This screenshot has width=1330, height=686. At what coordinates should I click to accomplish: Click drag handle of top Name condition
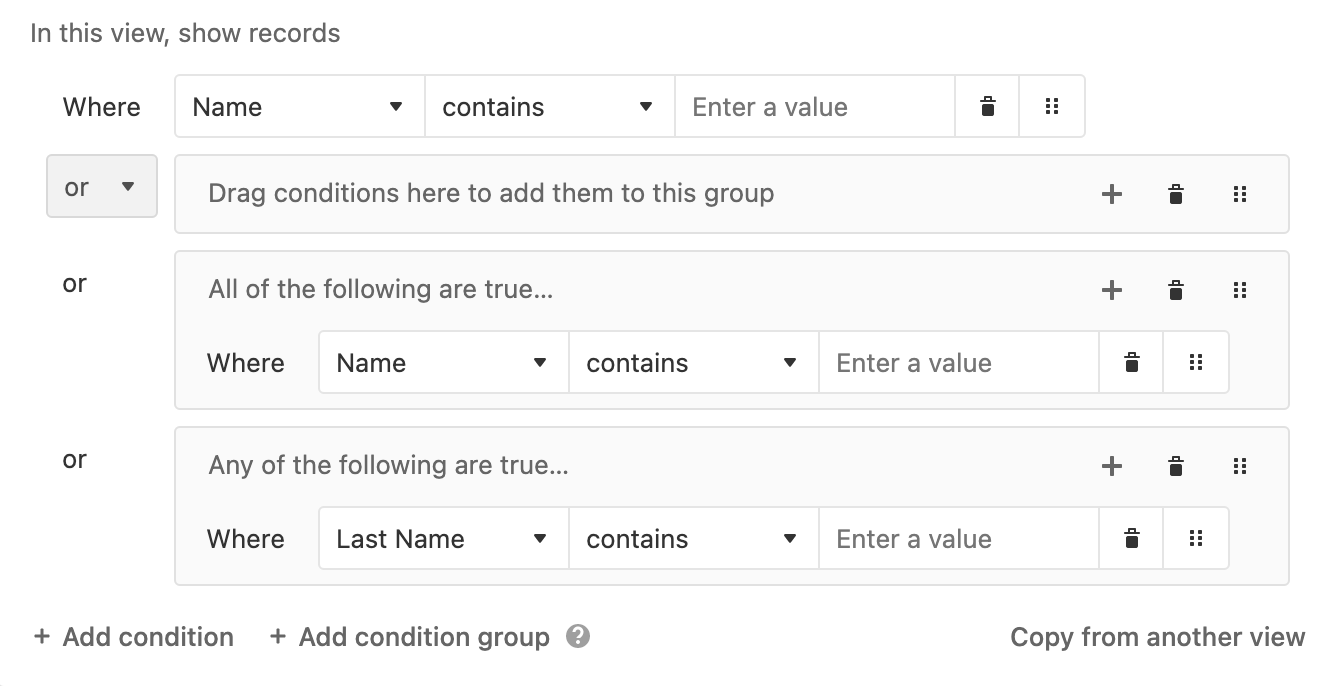click(x=1051, y=107)
